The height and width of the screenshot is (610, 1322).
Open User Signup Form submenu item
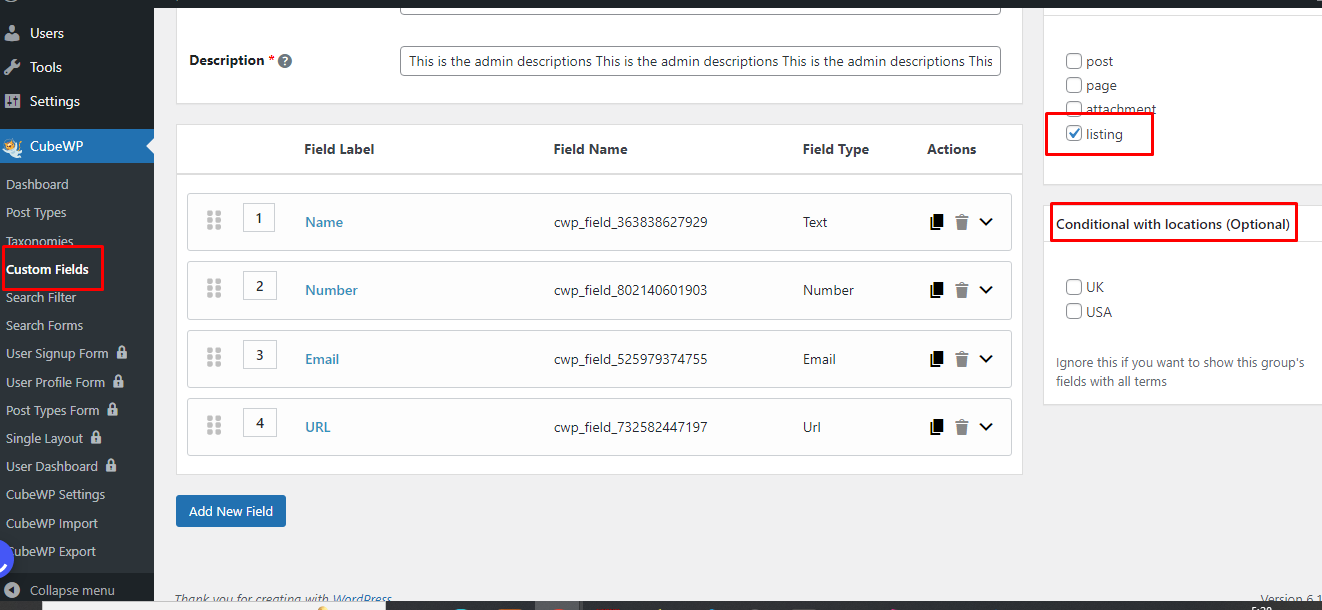click(x=57, y=353)
